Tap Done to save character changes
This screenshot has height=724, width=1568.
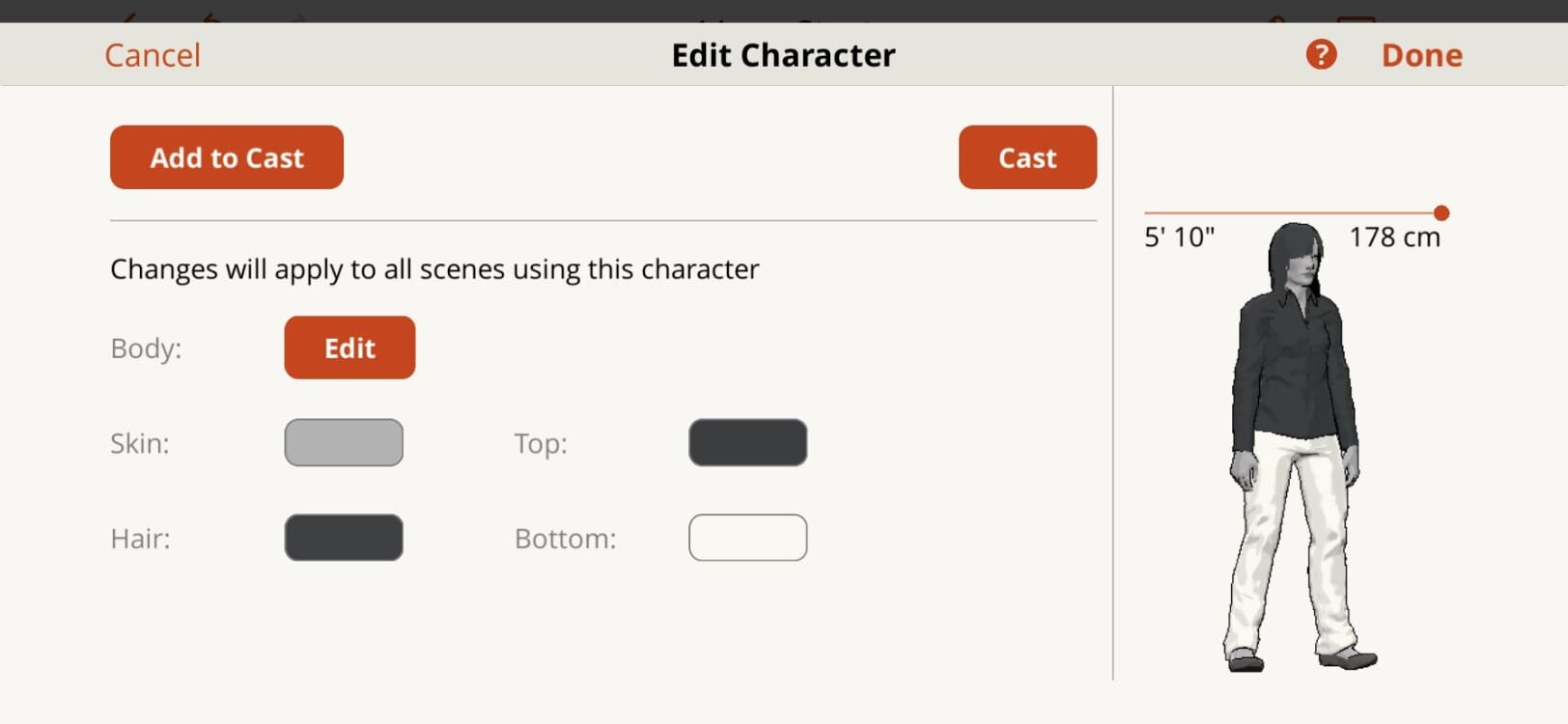coord(1421,54)
